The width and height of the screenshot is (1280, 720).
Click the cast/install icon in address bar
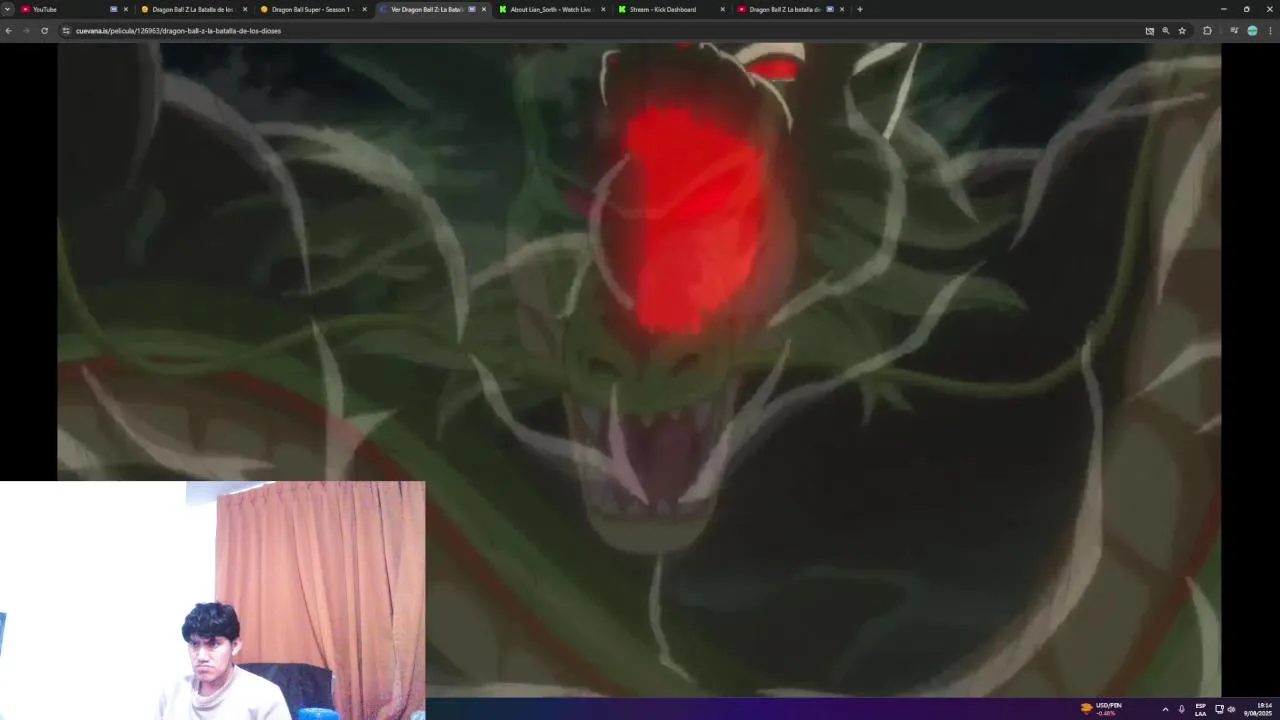click(1149, 31)
